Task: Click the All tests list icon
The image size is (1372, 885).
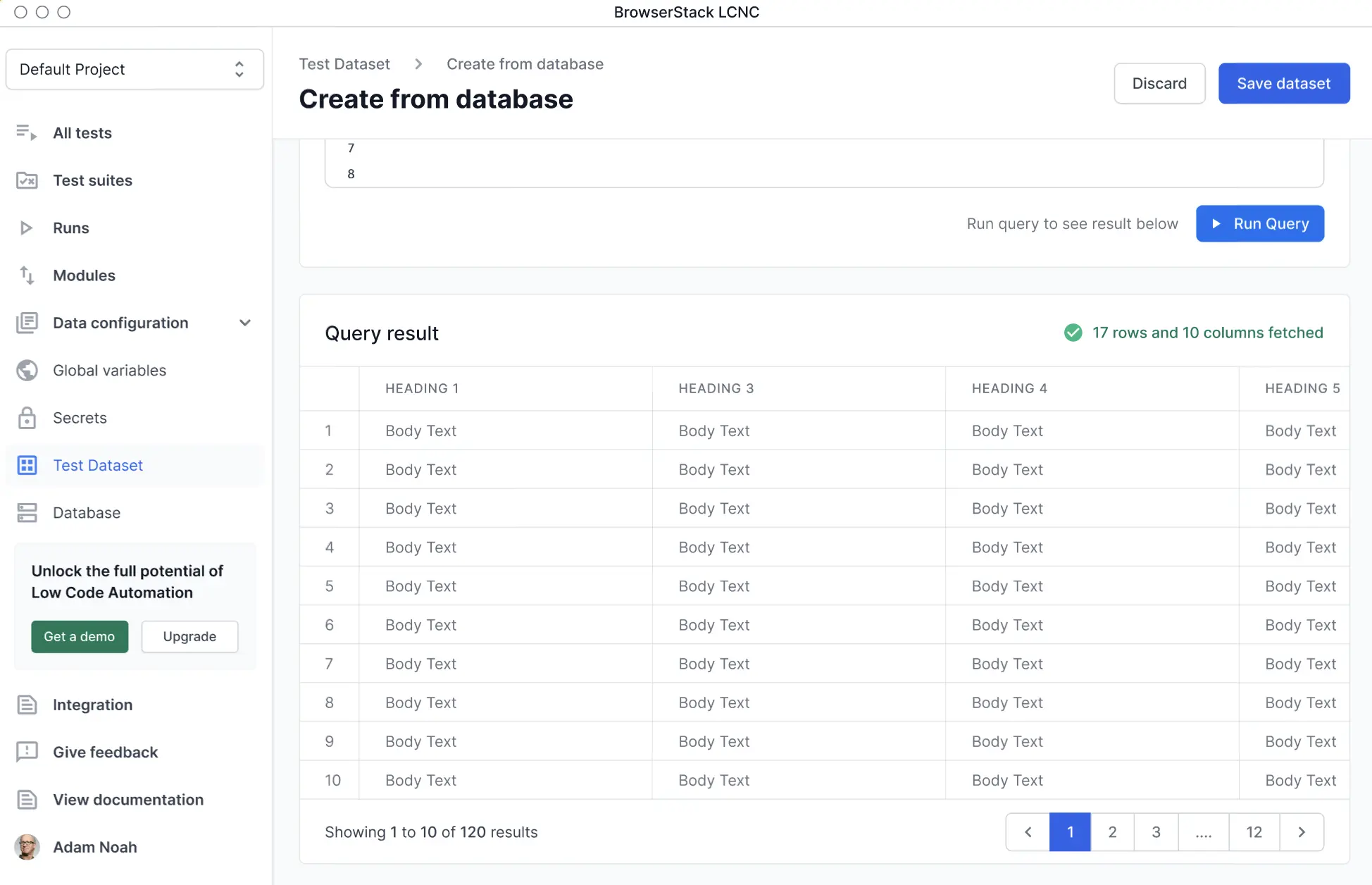Action: (27, 132)
